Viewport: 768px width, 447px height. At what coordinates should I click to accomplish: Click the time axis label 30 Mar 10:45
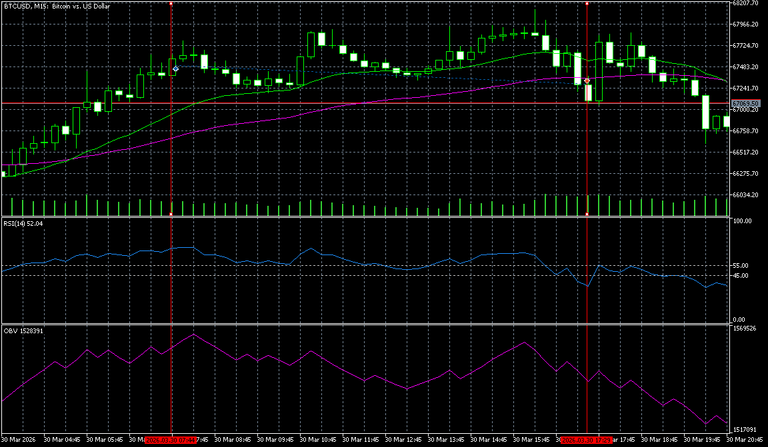pyautogui.click(x=318, y=440)
